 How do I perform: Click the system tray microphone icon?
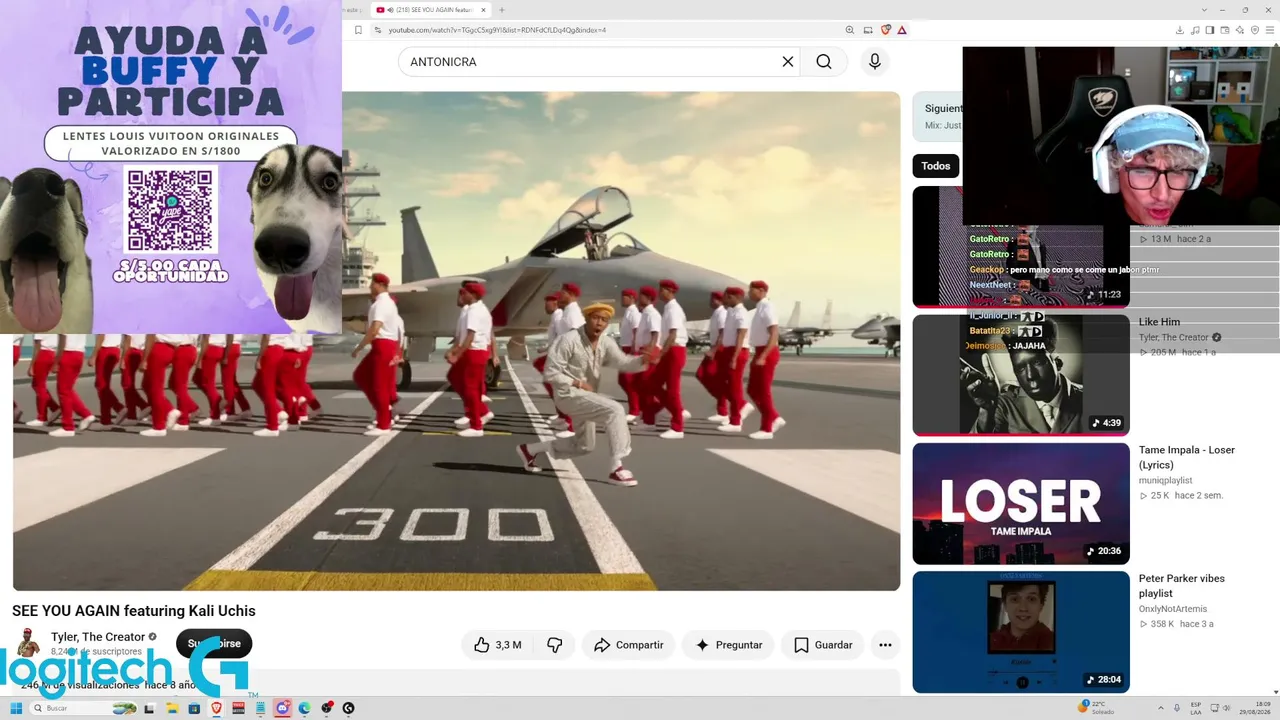(1177, 708)
